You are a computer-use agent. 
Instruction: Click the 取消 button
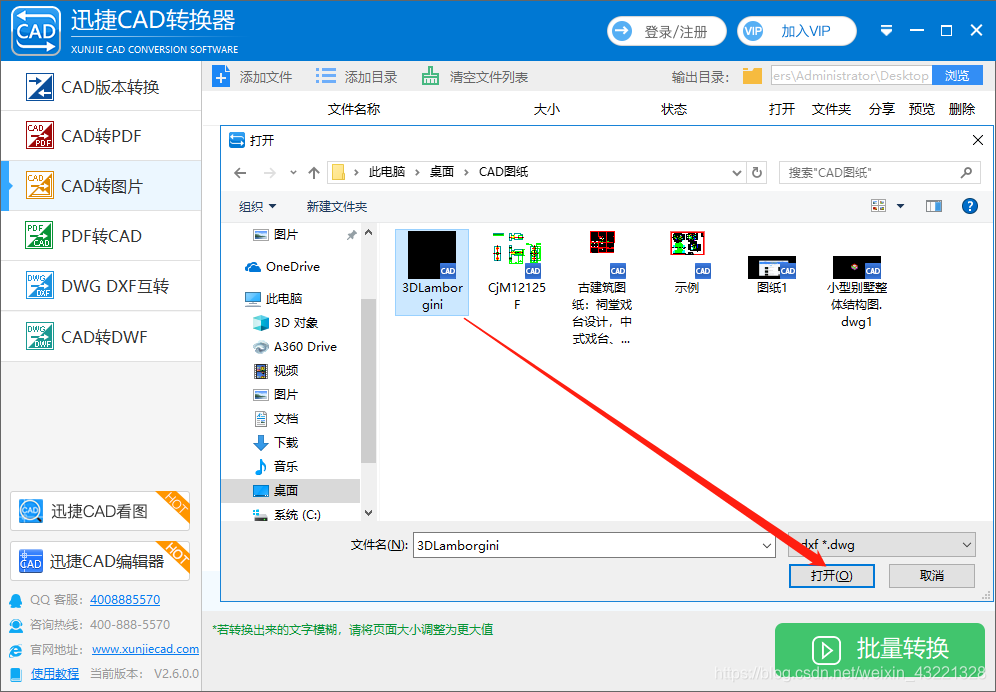[932, 576]
